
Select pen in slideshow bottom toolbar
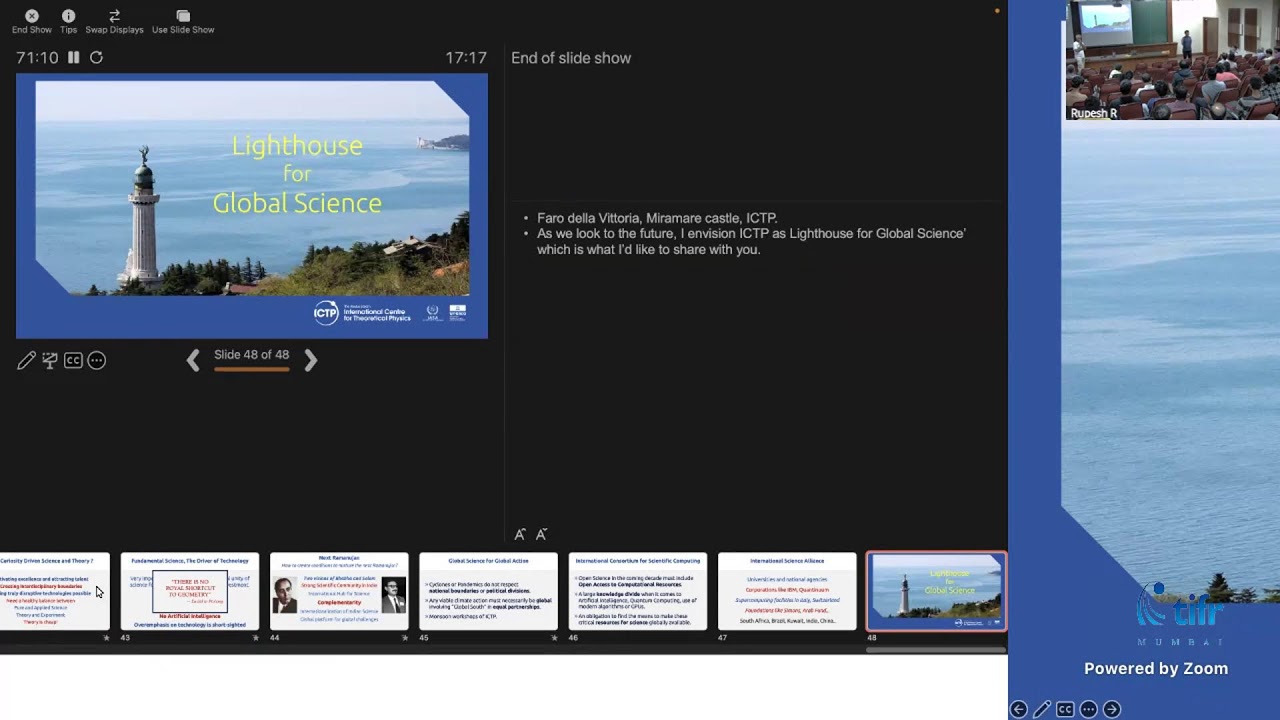pyautogui.click(x=1041, y=709)
